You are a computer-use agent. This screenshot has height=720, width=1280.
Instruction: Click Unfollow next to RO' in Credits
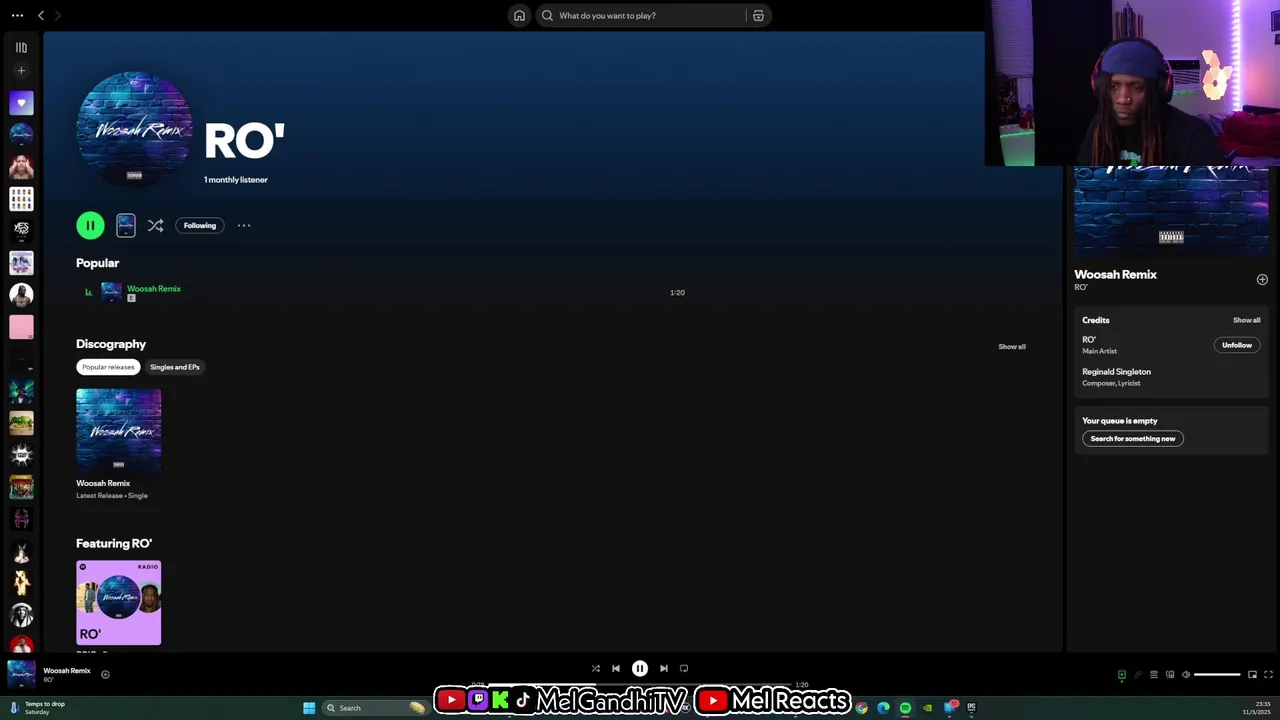(1237, 345)
